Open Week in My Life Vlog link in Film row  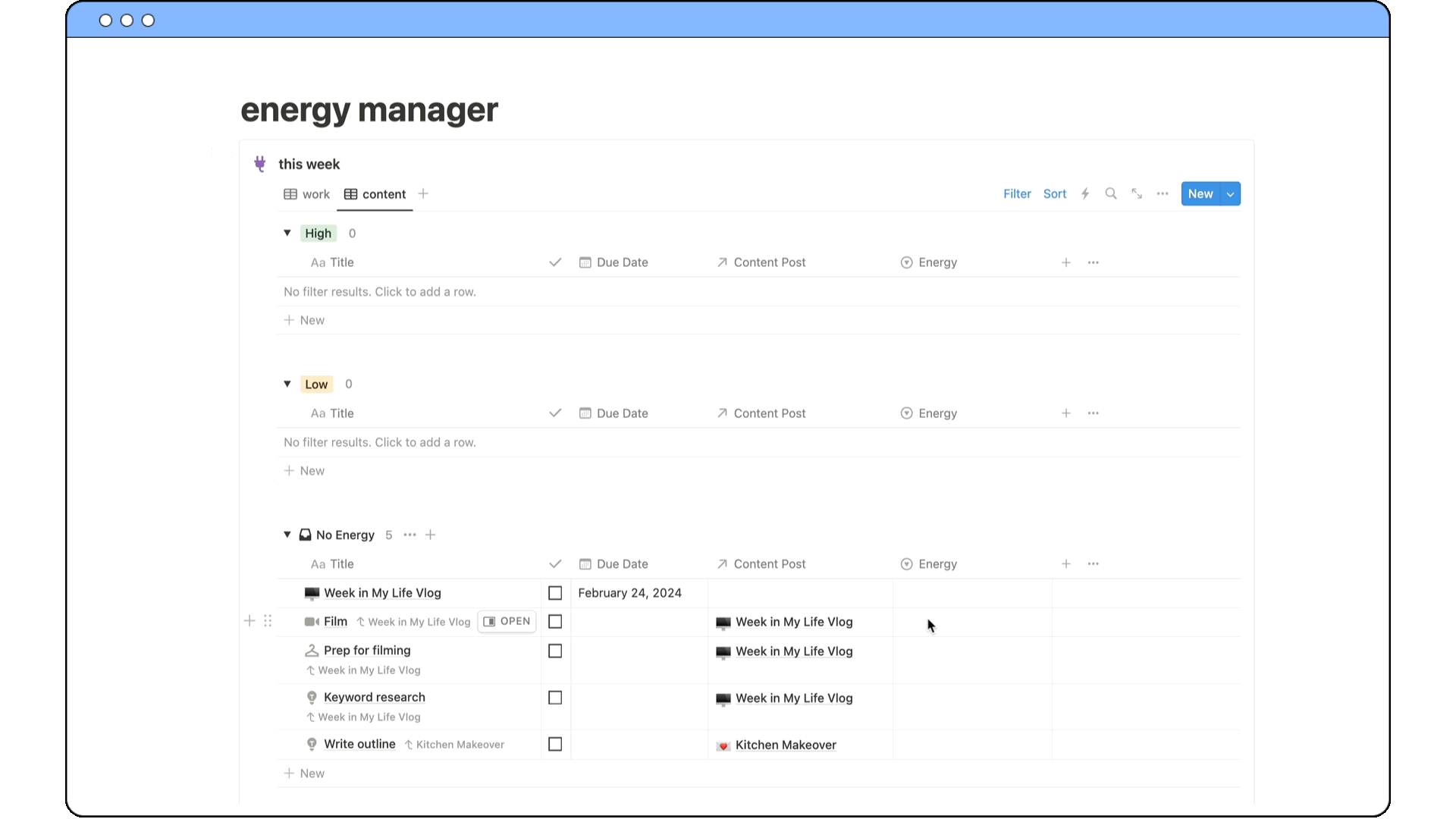pos(785,622)
